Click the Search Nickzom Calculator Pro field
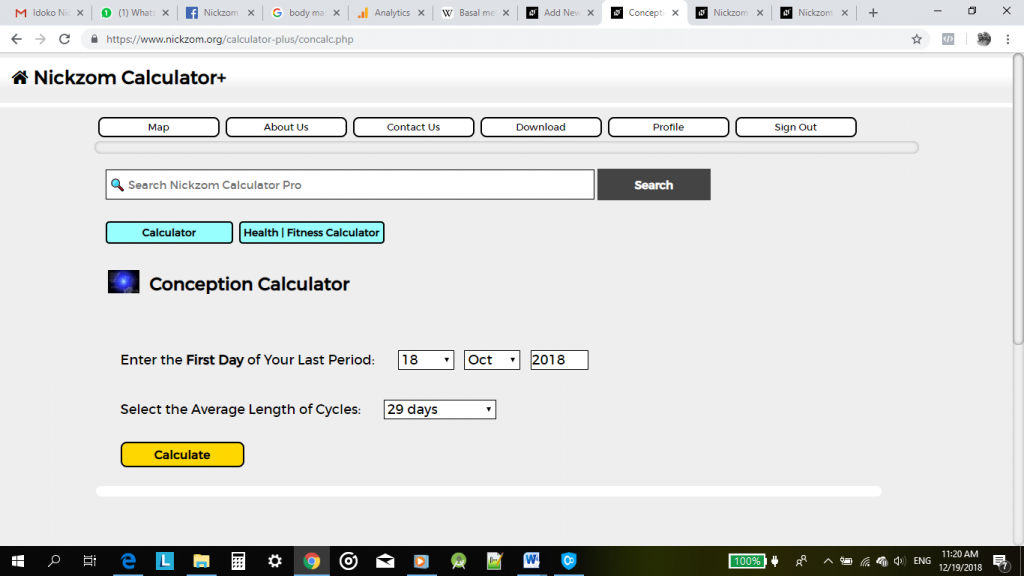Viewport: 1024px width, 576px height. point(350,185)
